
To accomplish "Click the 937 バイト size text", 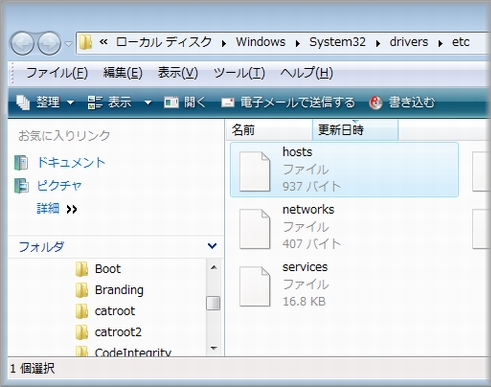I will coord(311,186).
